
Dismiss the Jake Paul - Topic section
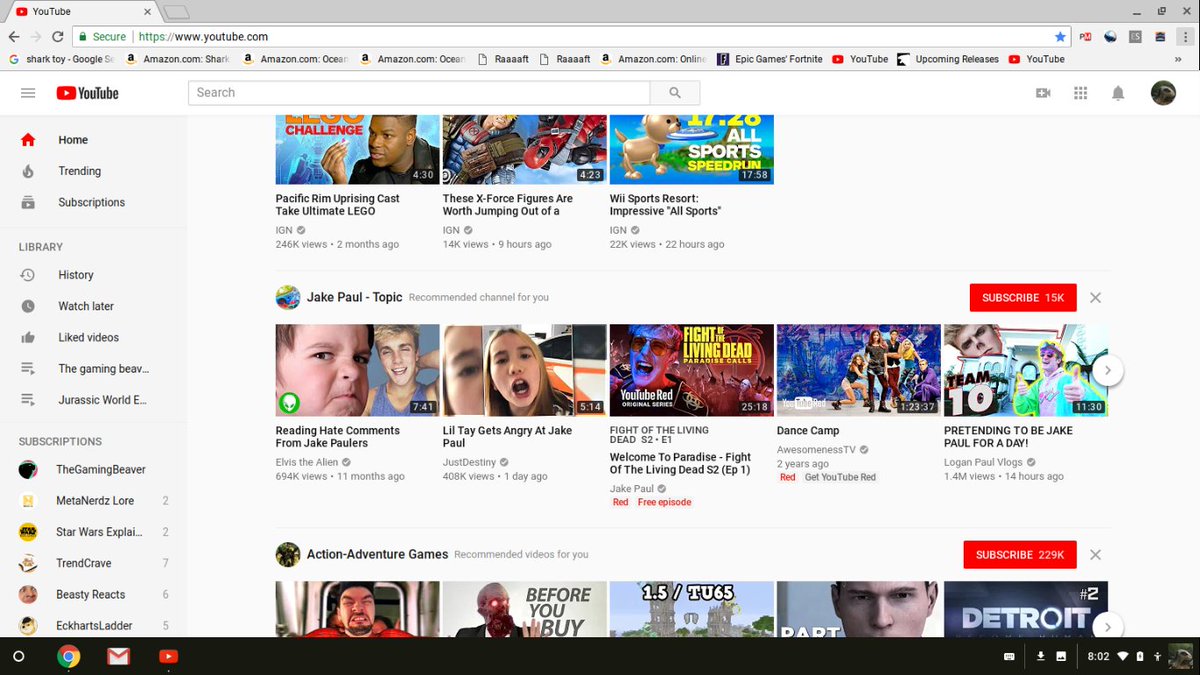tap(1095, 298)
